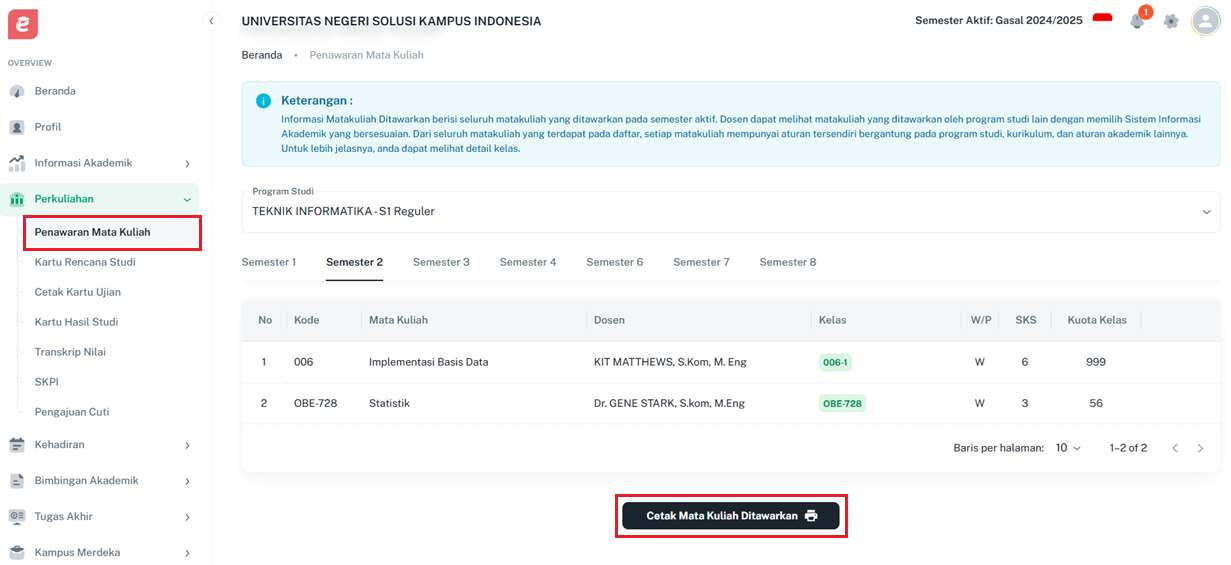Open Kartu Rencana Studi in sidebar
Viewport: 1231px width, 565px height.
[85, 262]
